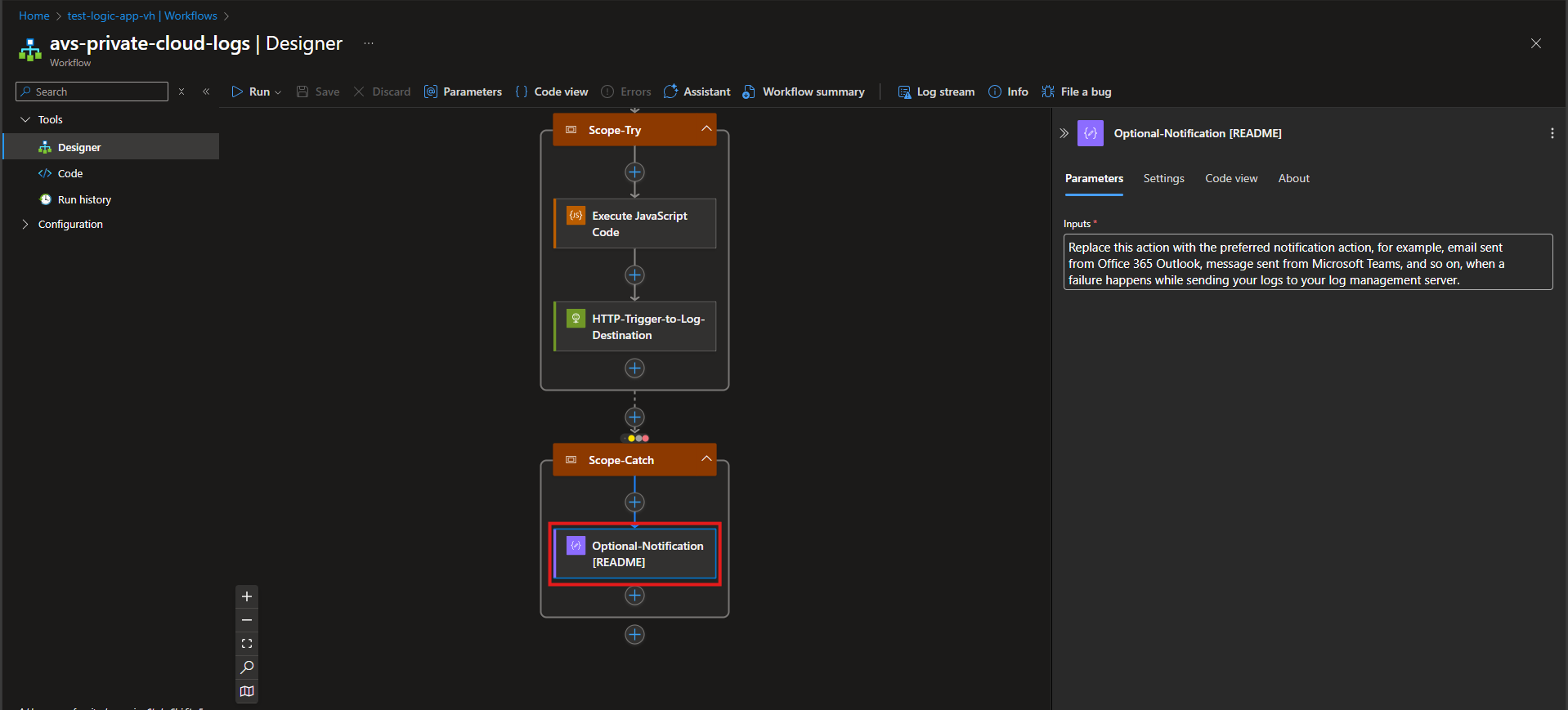Screen dimensions: 1568x710
Task: Toggle the minimap icon on canvas
Action: coord(247,691)
